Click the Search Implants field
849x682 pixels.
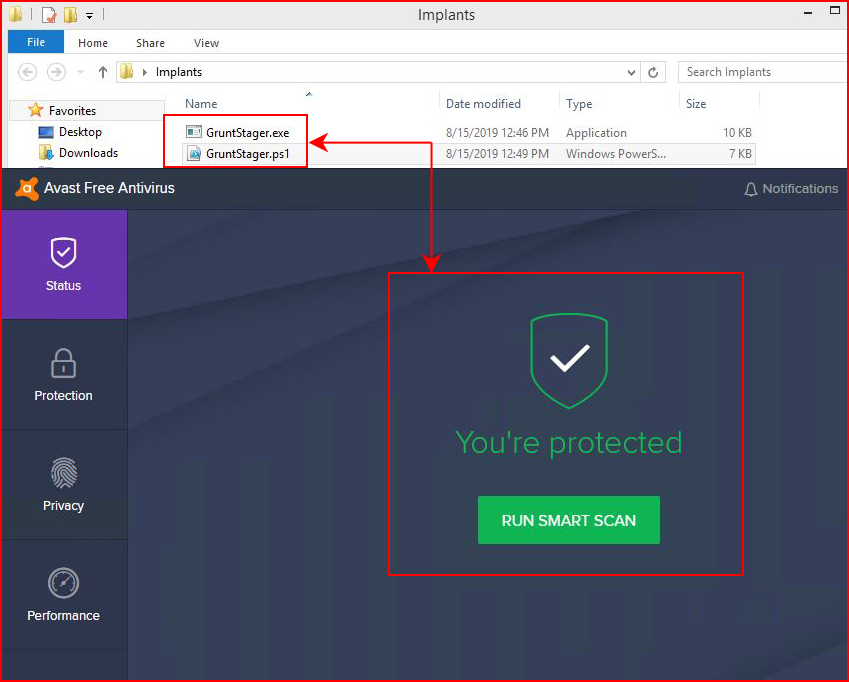(763, 72)
